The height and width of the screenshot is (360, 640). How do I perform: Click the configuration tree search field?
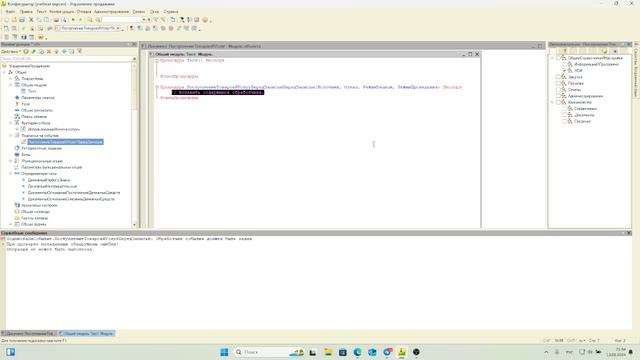[67, 59]
